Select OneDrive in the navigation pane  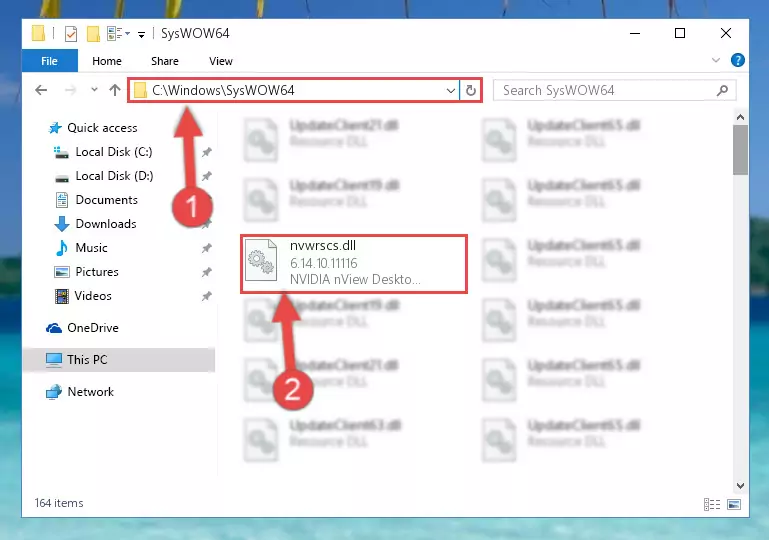coord(93,328)
